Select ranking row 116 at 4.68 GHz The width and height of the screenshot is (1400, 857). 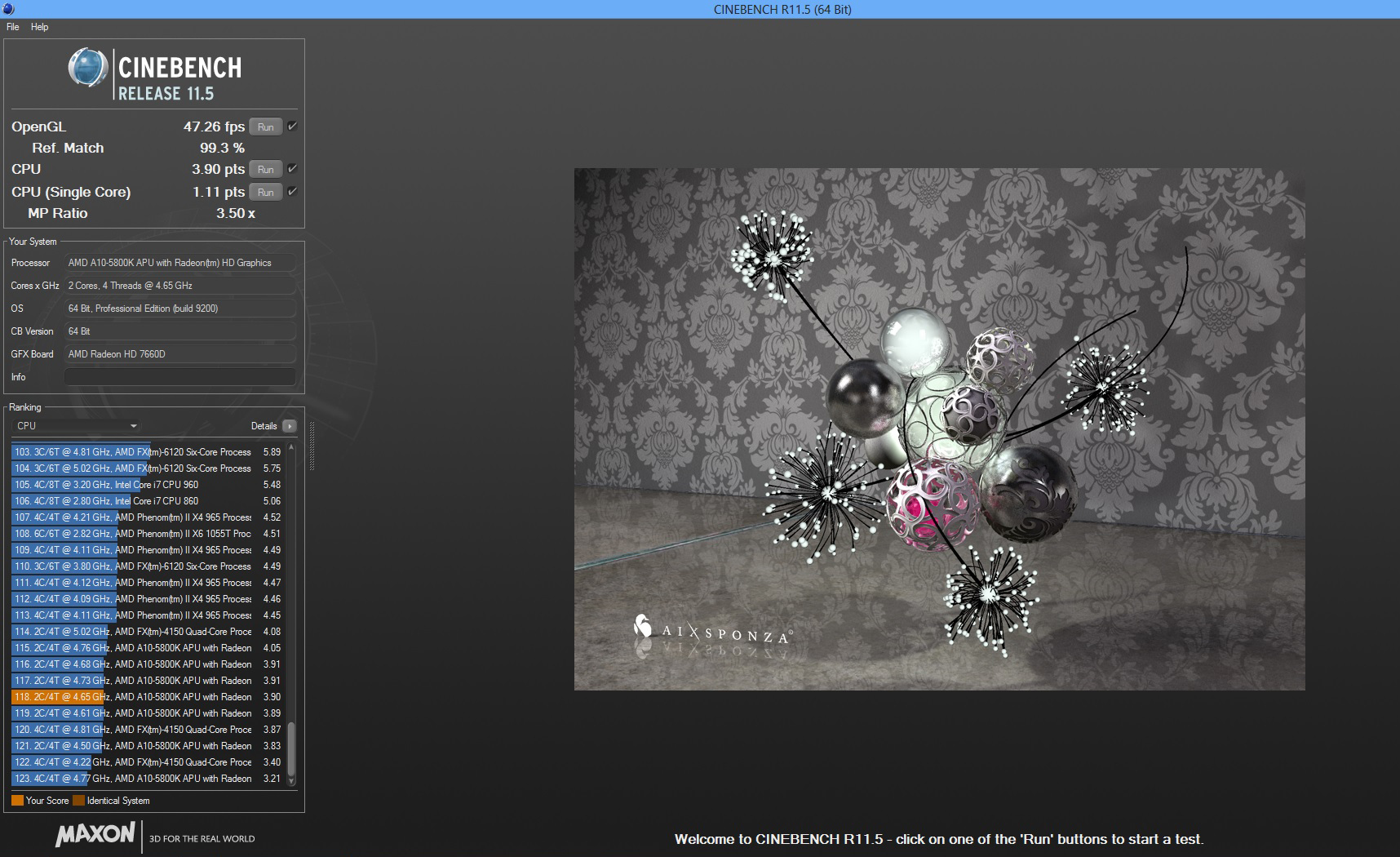pyautogui.click(x=148, y=664)
